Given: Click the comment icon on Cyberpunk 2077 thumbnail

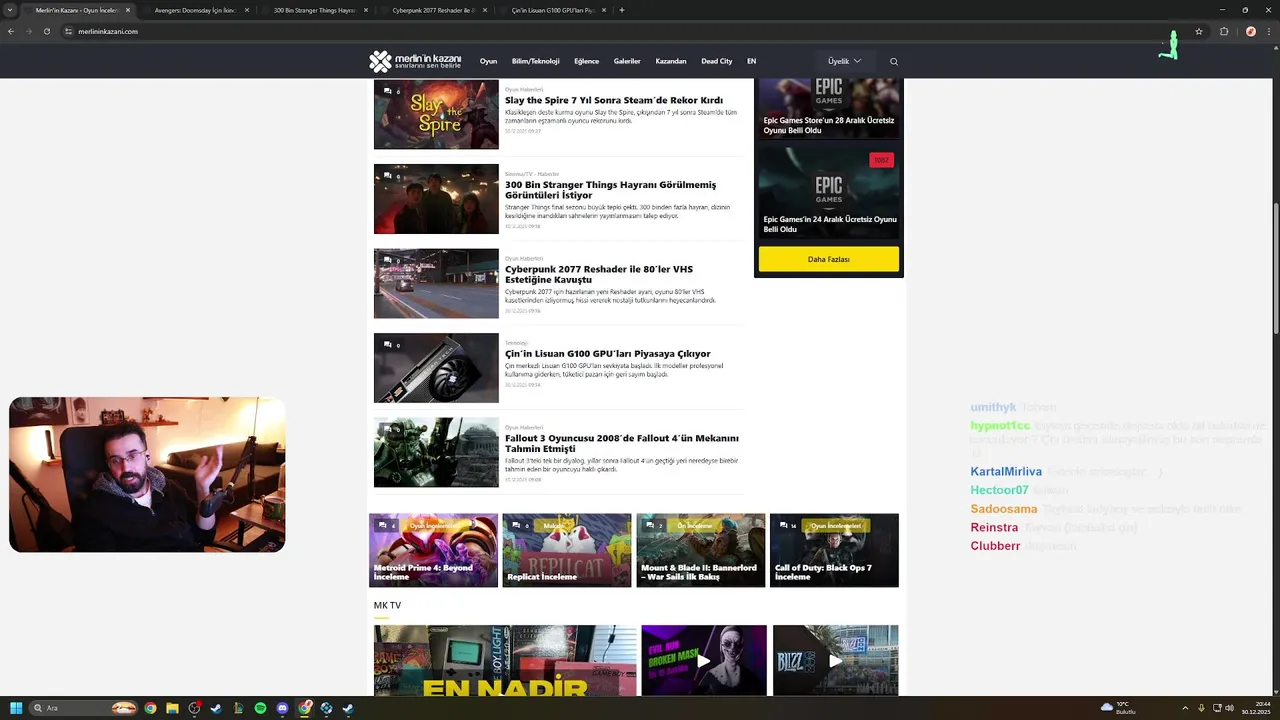Looking at the screenshot, I should [x=388, y=260].
